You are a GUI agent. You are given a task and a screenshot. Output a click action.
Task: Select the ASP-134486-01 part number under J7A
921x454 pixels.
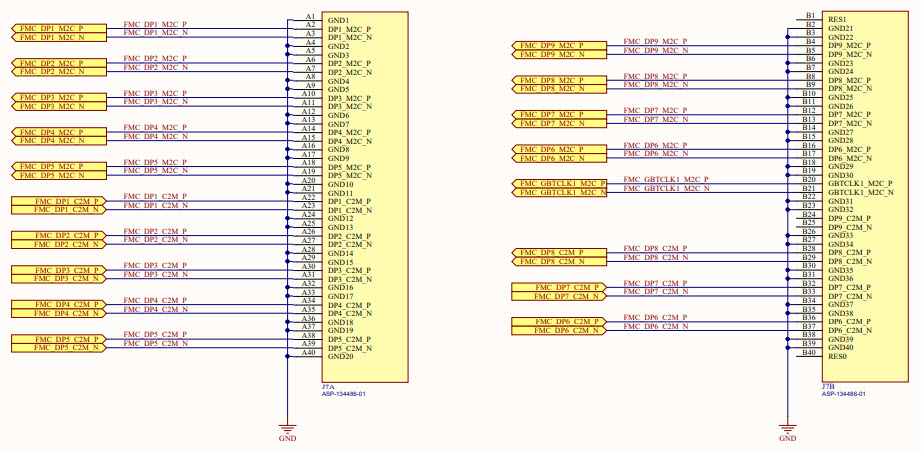click(343, 394)
